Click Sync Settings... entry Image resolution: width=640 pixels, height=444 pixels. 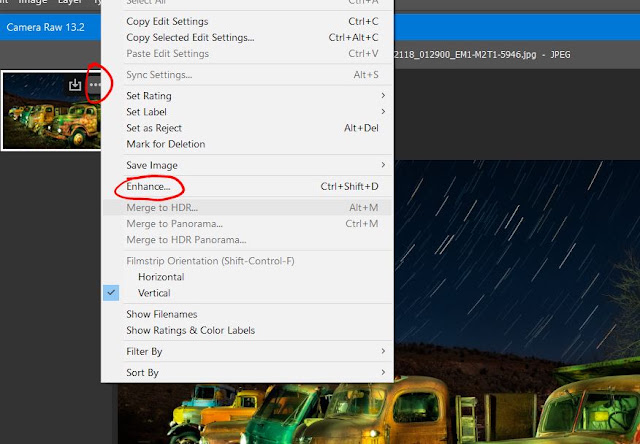(247, 75)
